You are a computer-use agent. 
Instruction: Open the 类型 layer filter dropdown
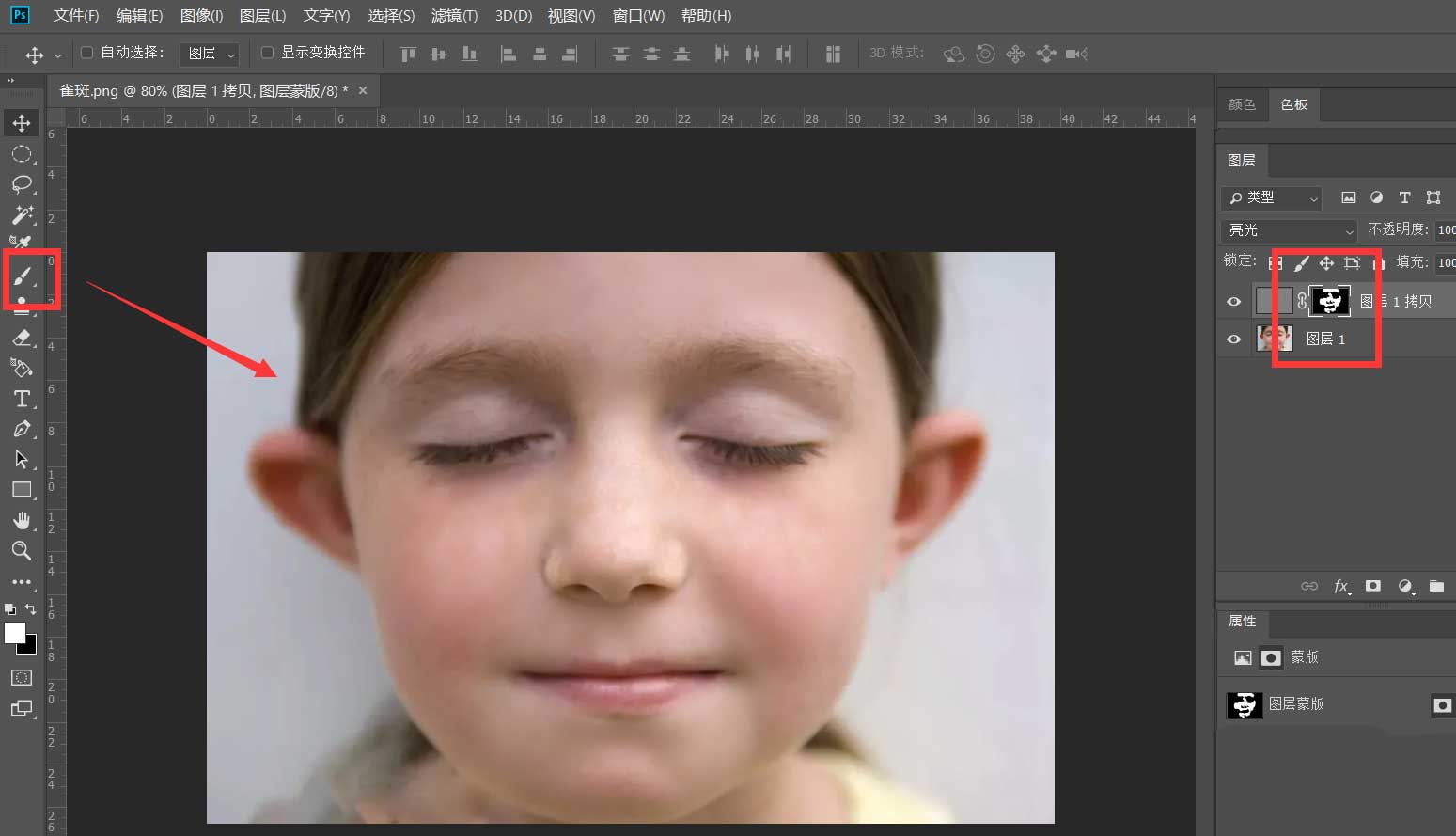point(1271,197)
